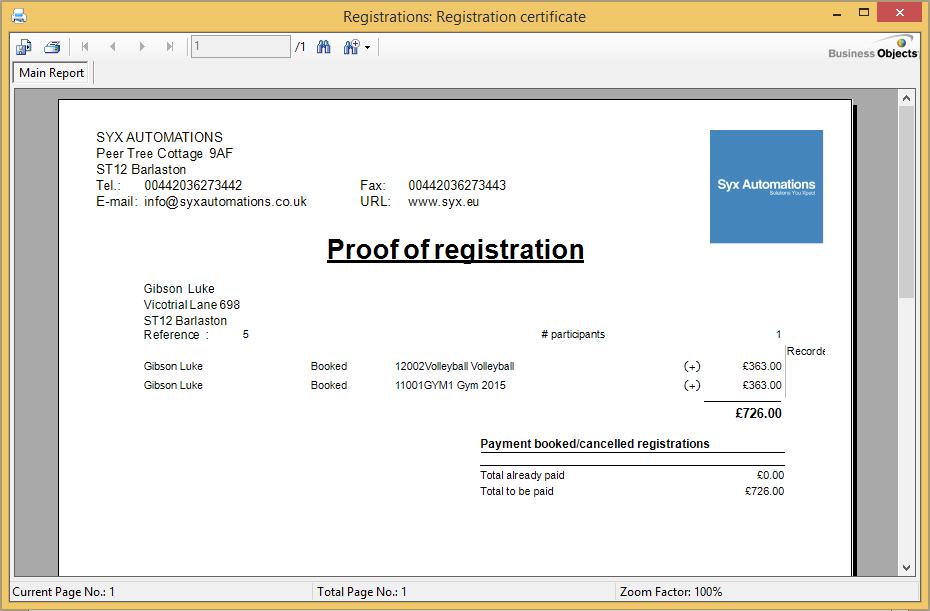Go to the next page
The height and width of the screenshot is (611, 930).
tap(142, 47)
